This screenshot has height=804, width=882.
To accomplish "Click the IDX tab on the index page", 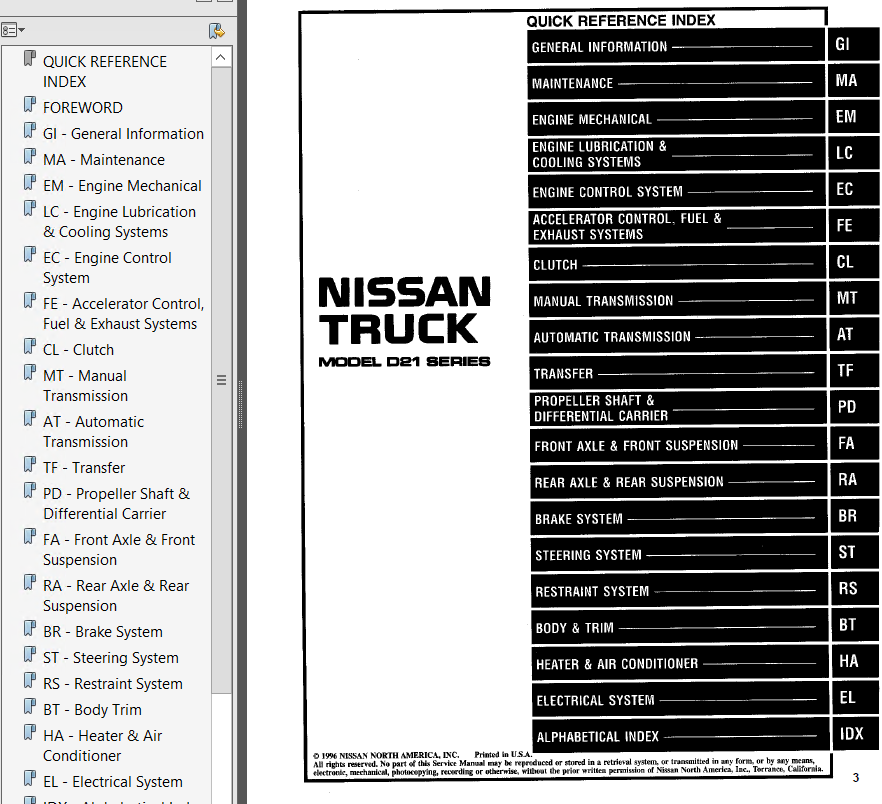I will click(857, 734).
